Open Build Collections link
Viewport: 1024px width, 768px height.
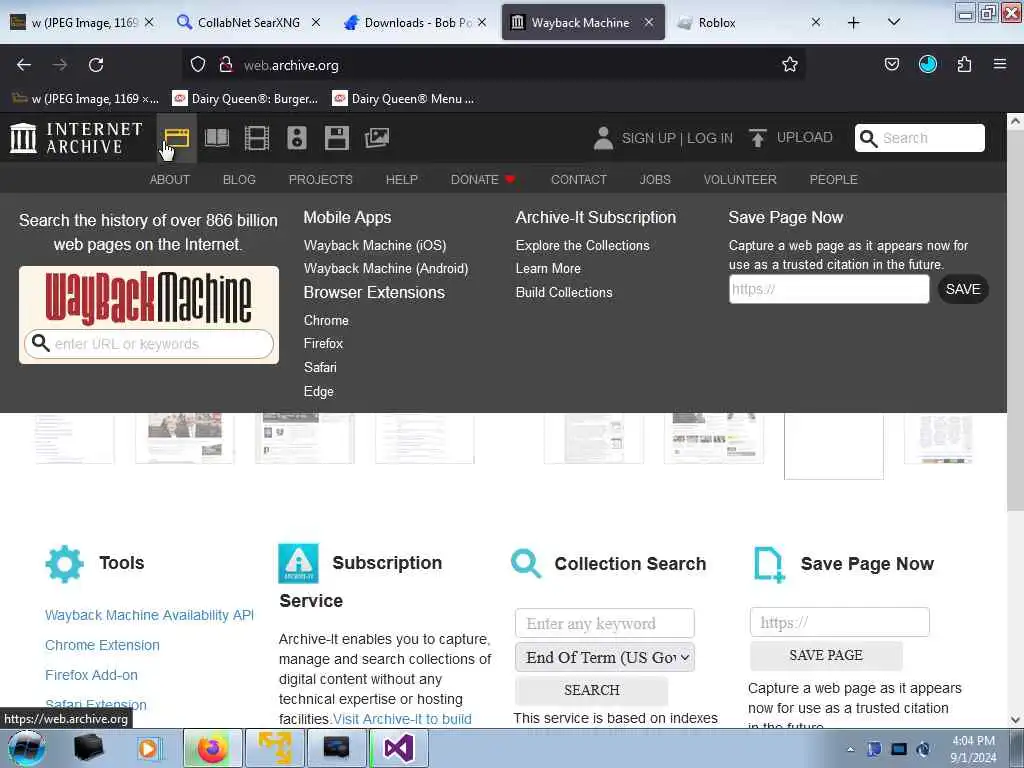point(564,293)
